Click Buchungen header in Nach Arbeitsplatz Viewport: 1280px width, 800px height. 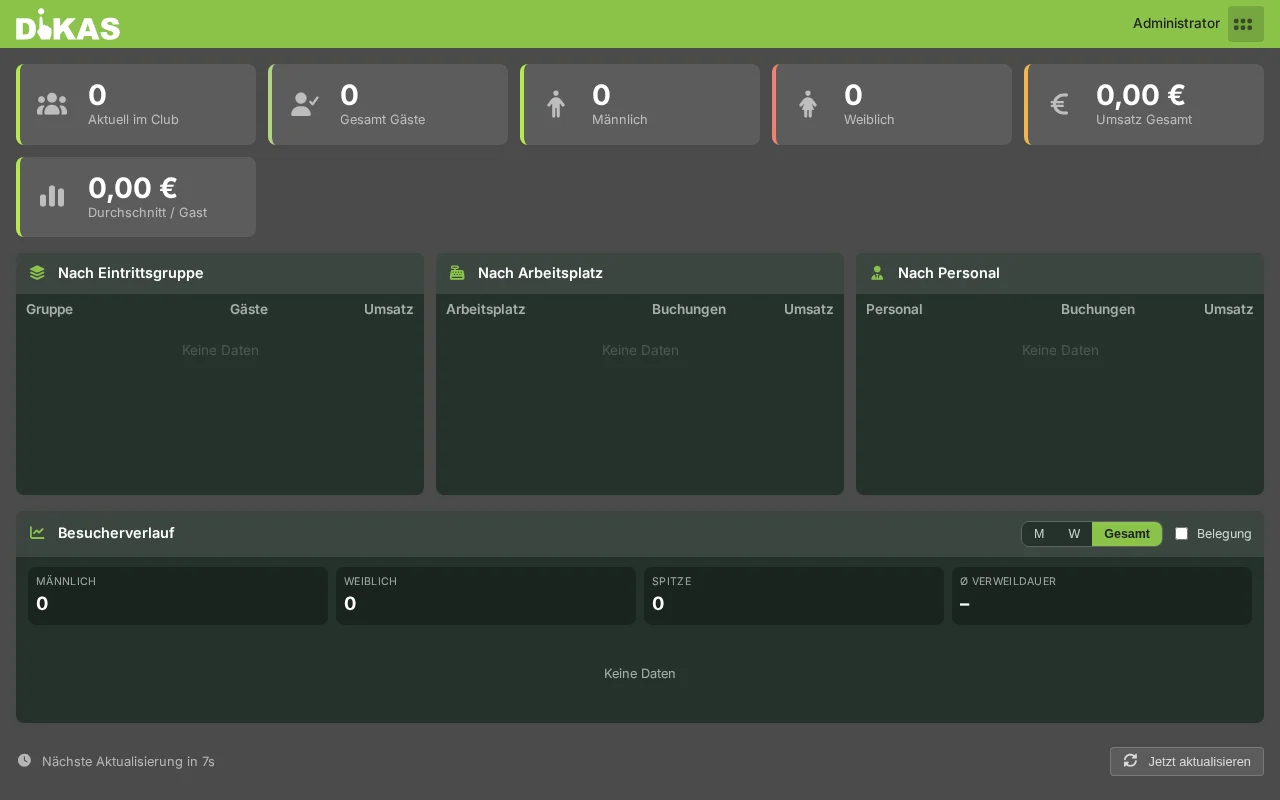(x=689, y=309)
